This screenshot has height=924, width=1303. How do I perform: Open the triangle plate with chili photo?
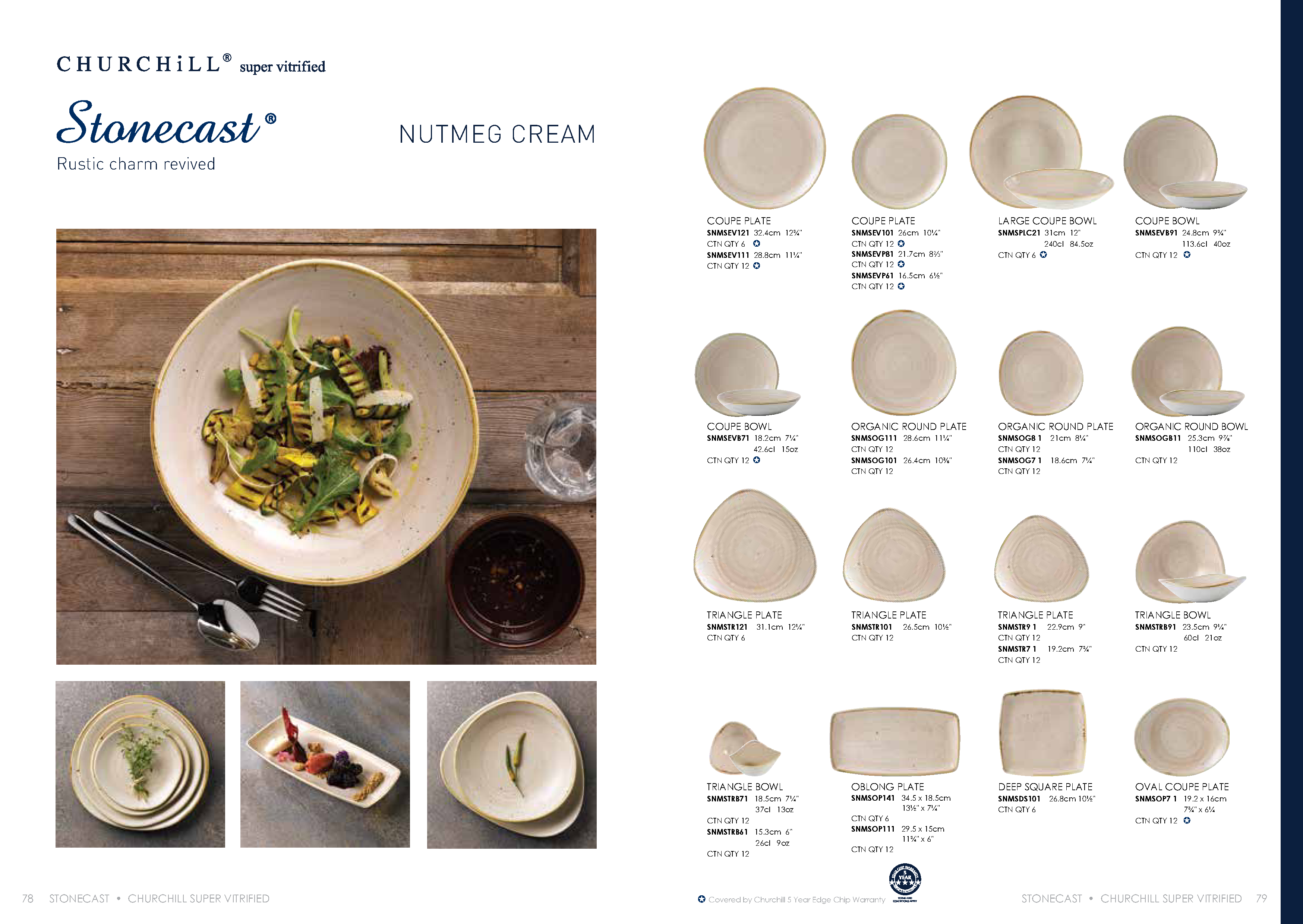pyautogui.click(x=511, y=764)
